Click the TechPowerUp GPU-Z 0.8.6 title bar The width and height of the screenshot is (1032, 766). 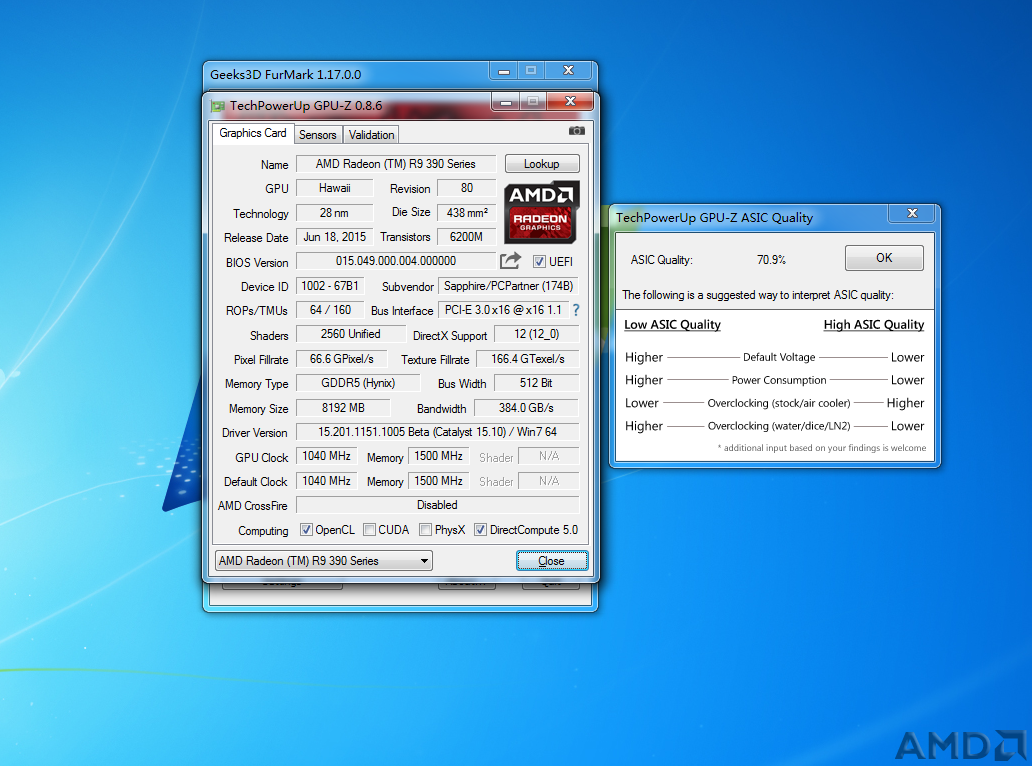[351, 105]
